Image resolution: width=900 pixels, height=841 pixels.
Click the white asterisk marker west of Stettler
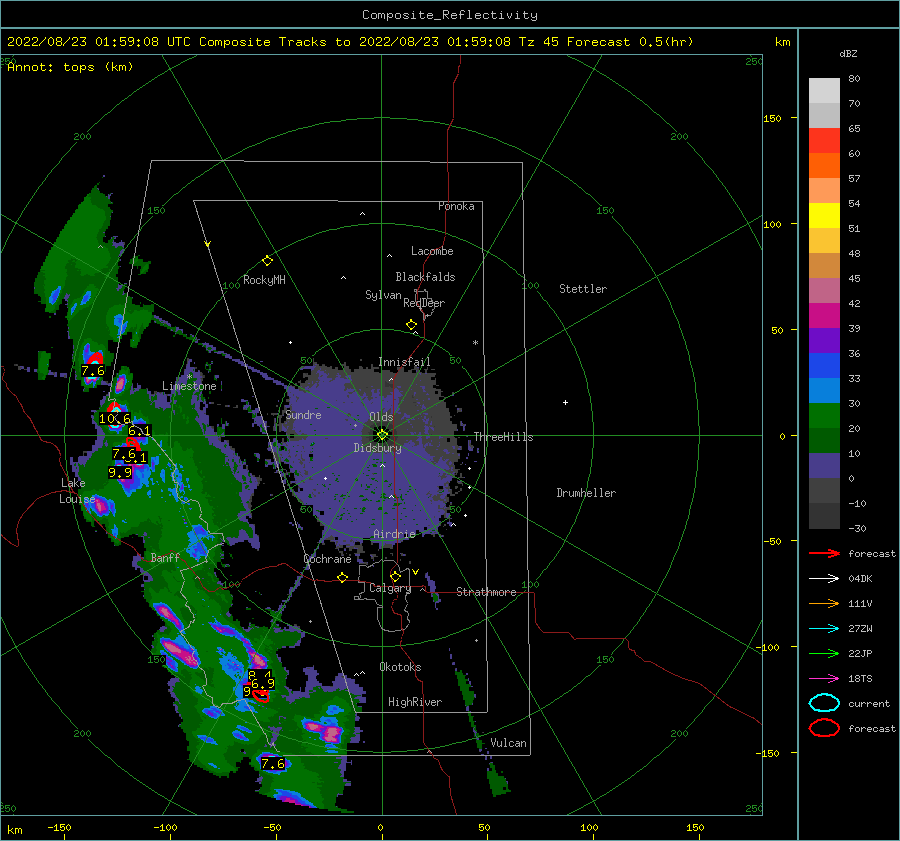475,343
